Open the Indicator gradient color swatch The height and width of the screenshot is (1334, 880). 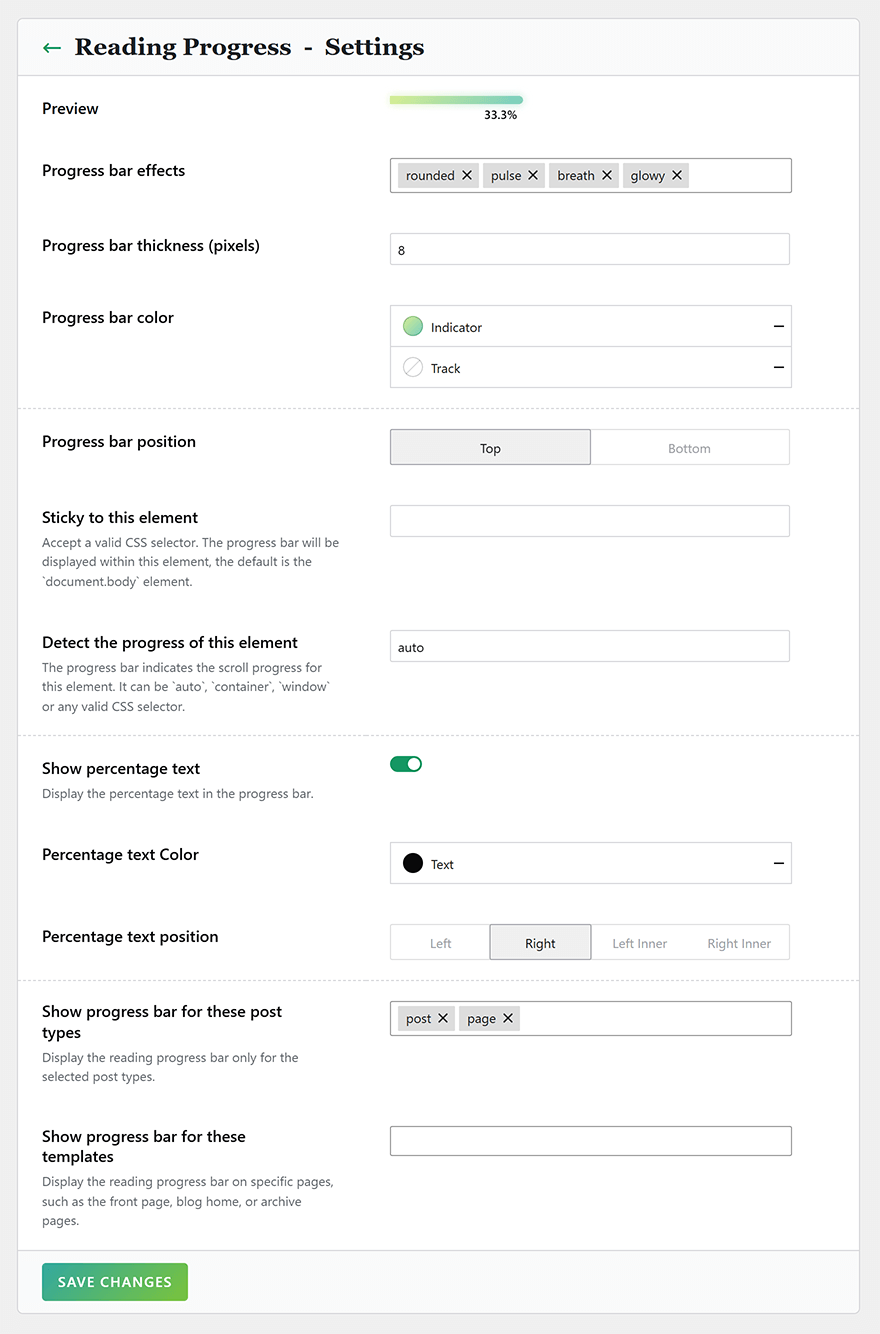coord(413,327)
